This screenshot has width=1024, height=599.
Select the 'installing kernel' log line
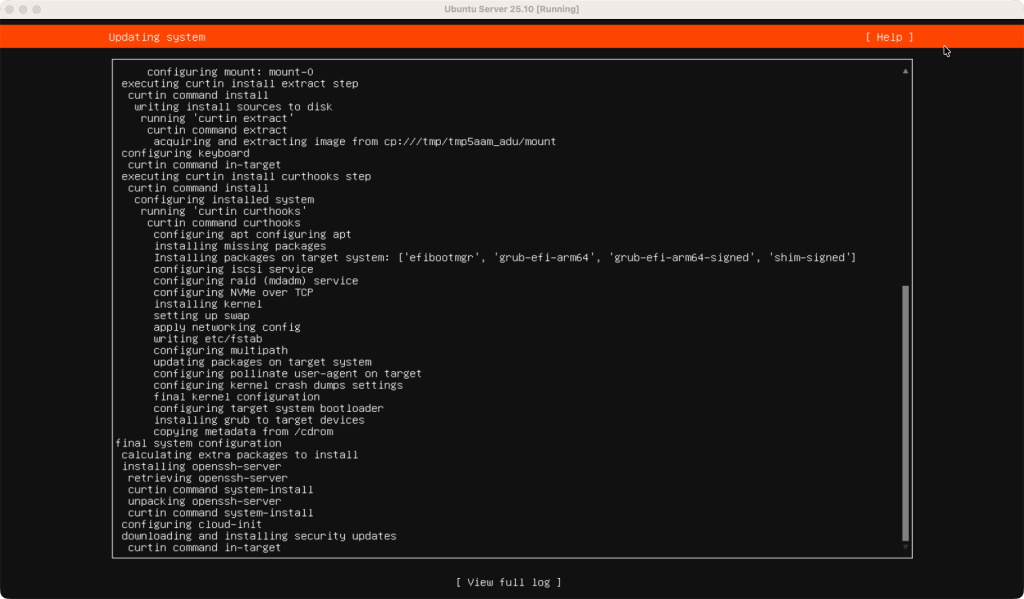[207, 304]
